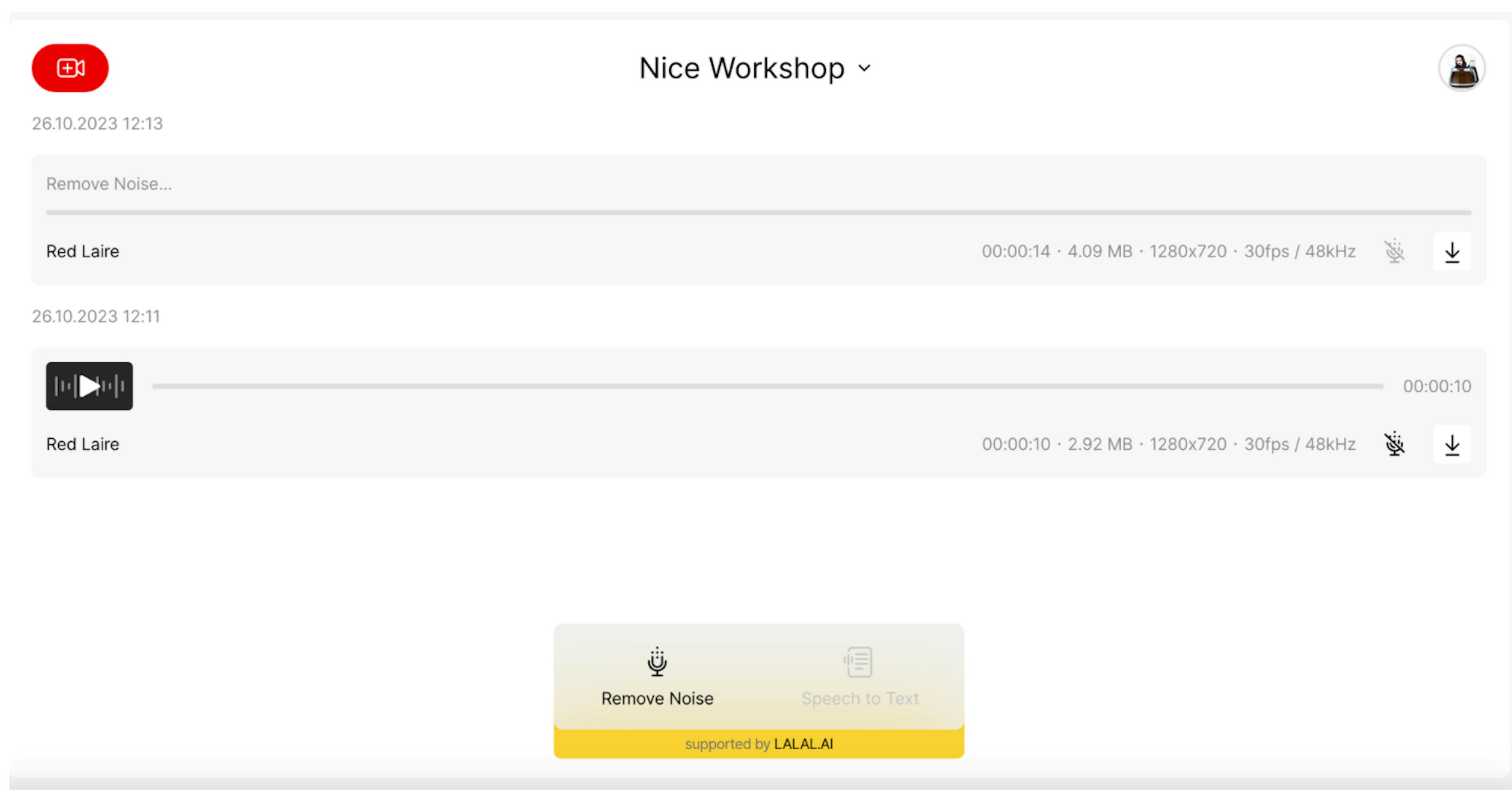
Task: Click the red new video recording button
Action: click(70, 68)
